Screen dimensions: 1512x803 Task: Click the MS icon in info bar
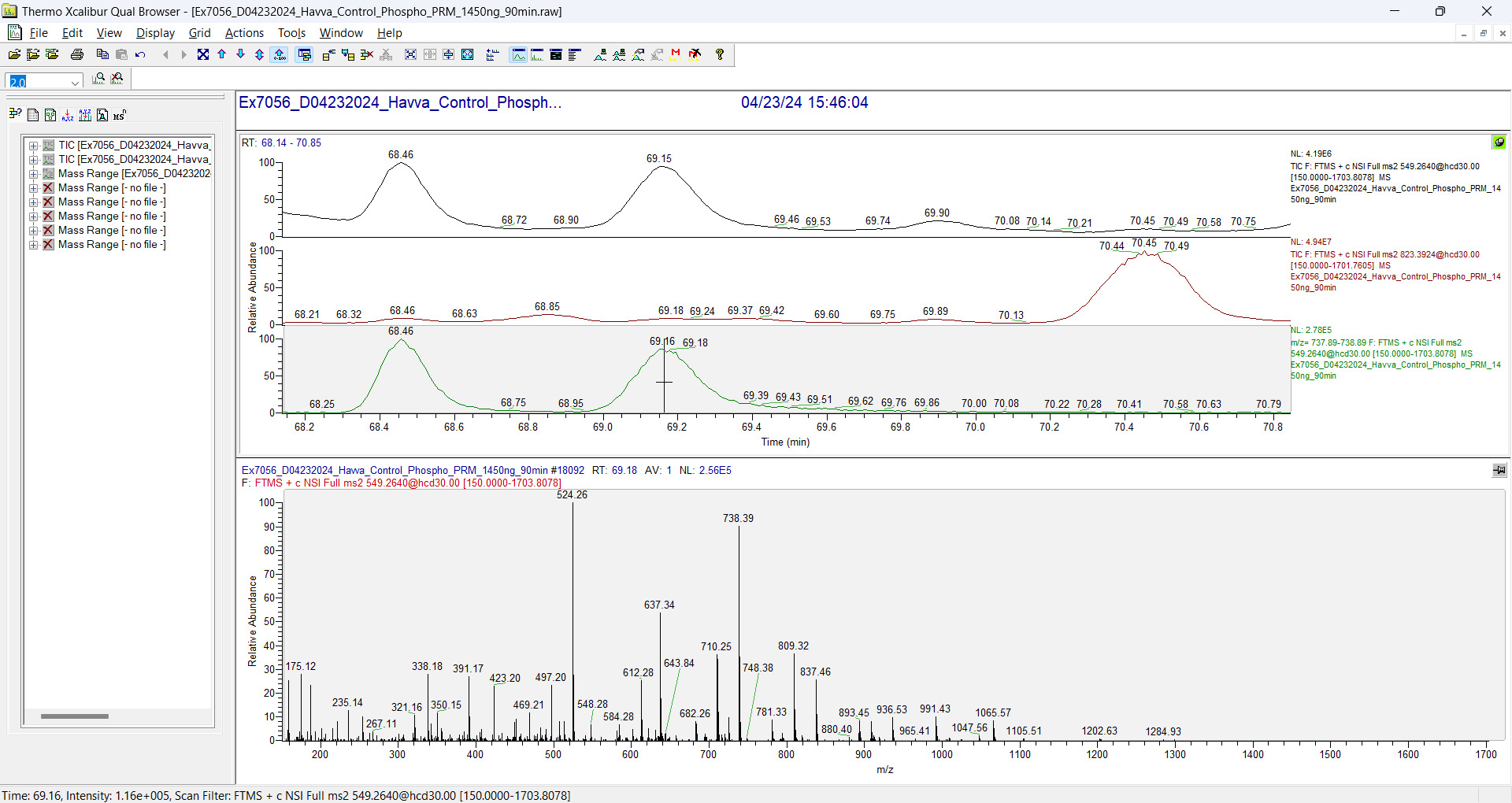coord(119,115)
